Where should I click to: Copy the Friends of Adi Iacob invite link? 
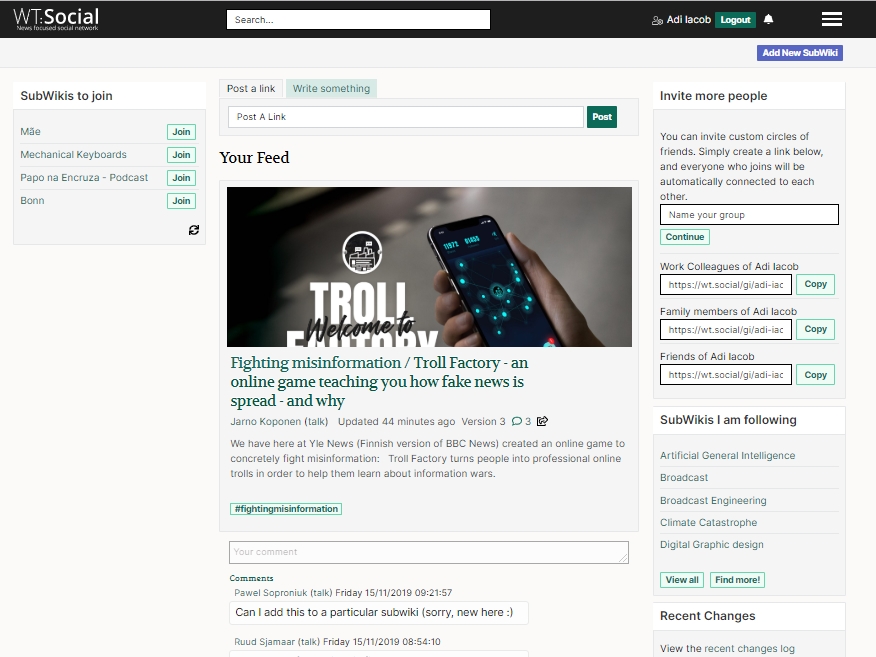click(x=815, y=375)
